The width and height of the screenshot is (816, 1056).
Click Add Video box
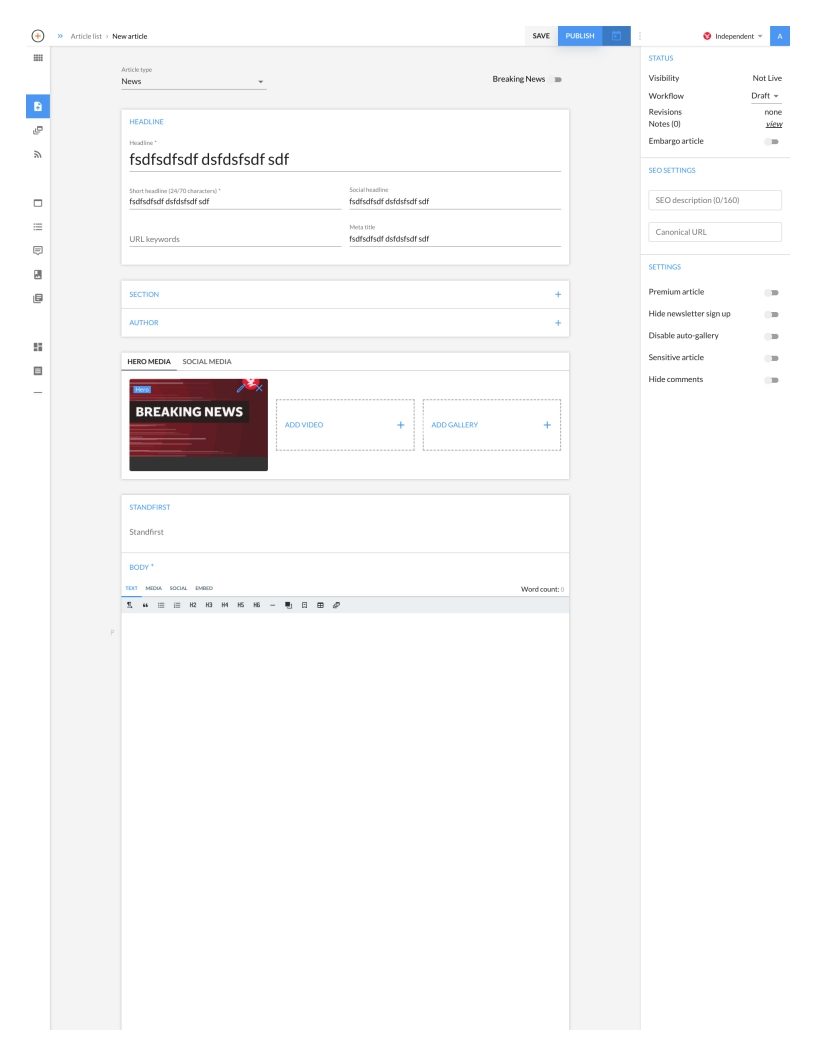coord(345,425)
